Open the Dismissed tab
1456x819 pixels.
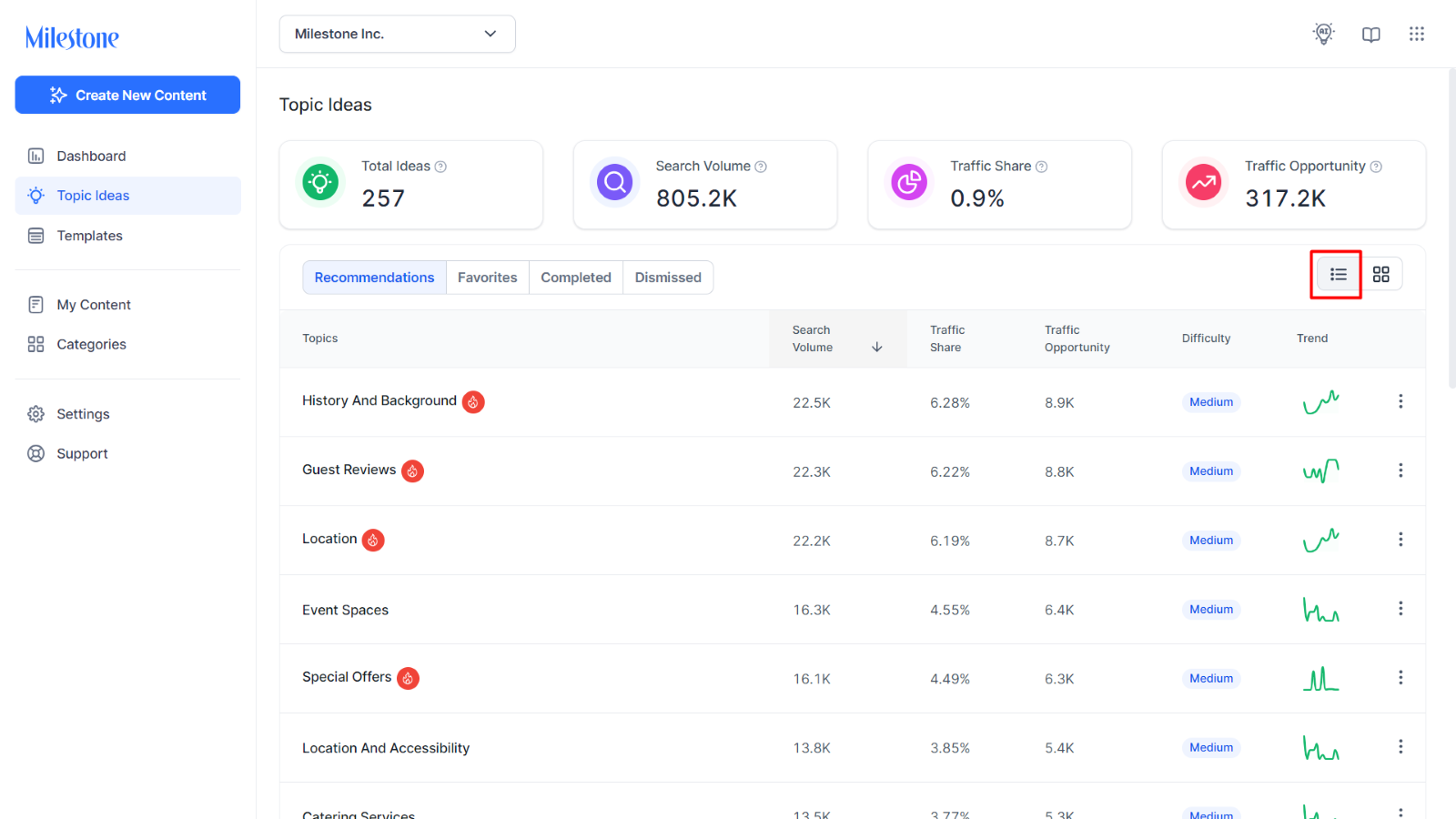point(668,278)
